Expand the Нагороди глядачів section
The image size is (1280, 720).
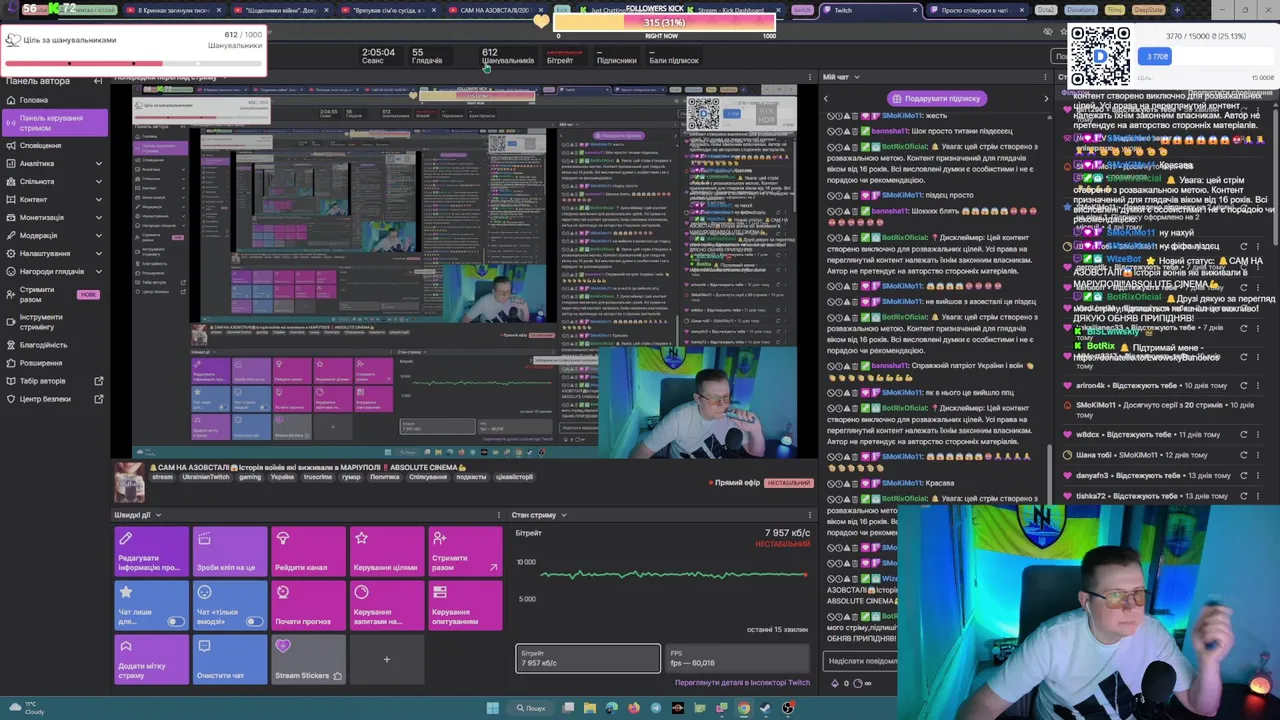(x=54, y=271)
